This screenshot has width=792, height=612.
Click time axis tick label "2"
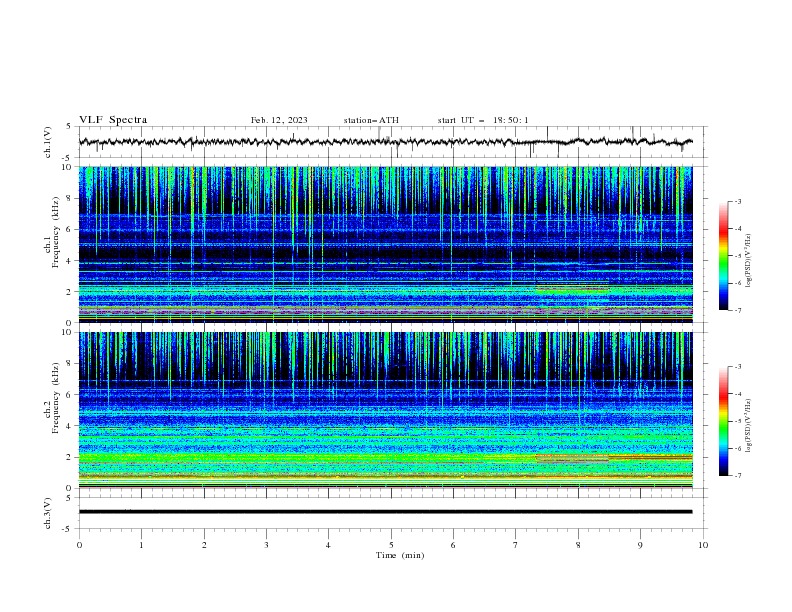pyautogui.click(x=204, y=545)
